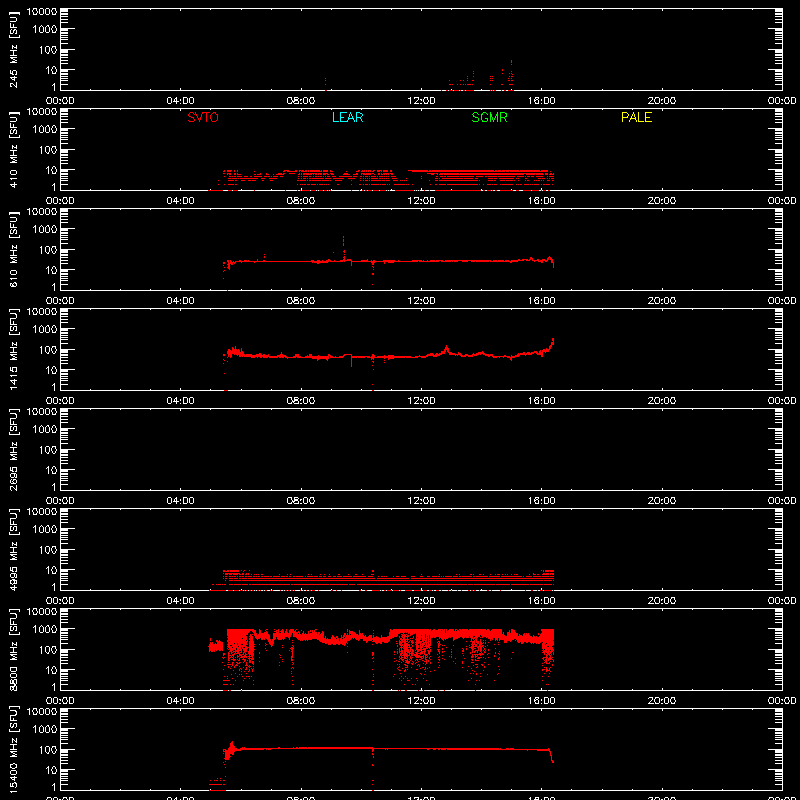Screen dimensions: 800x800
Task: Click the 04:00 label below the 610 MHz panel
Action: pyautogui.click(x=181, y=301)
